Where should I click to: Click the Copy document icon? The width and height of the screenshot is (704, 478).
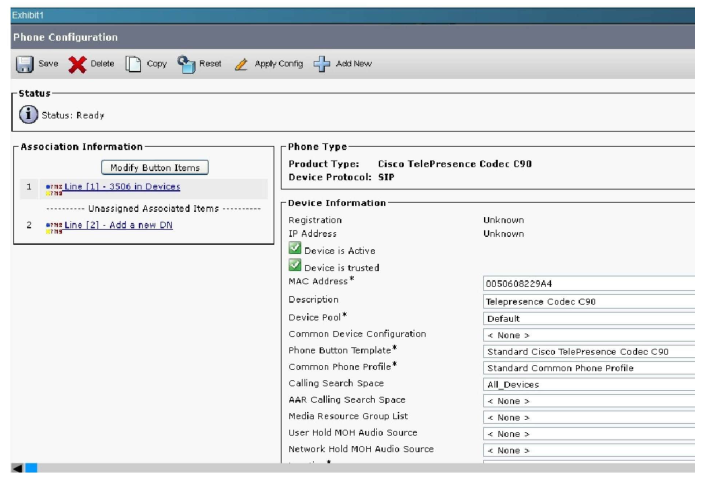[133, 64]
